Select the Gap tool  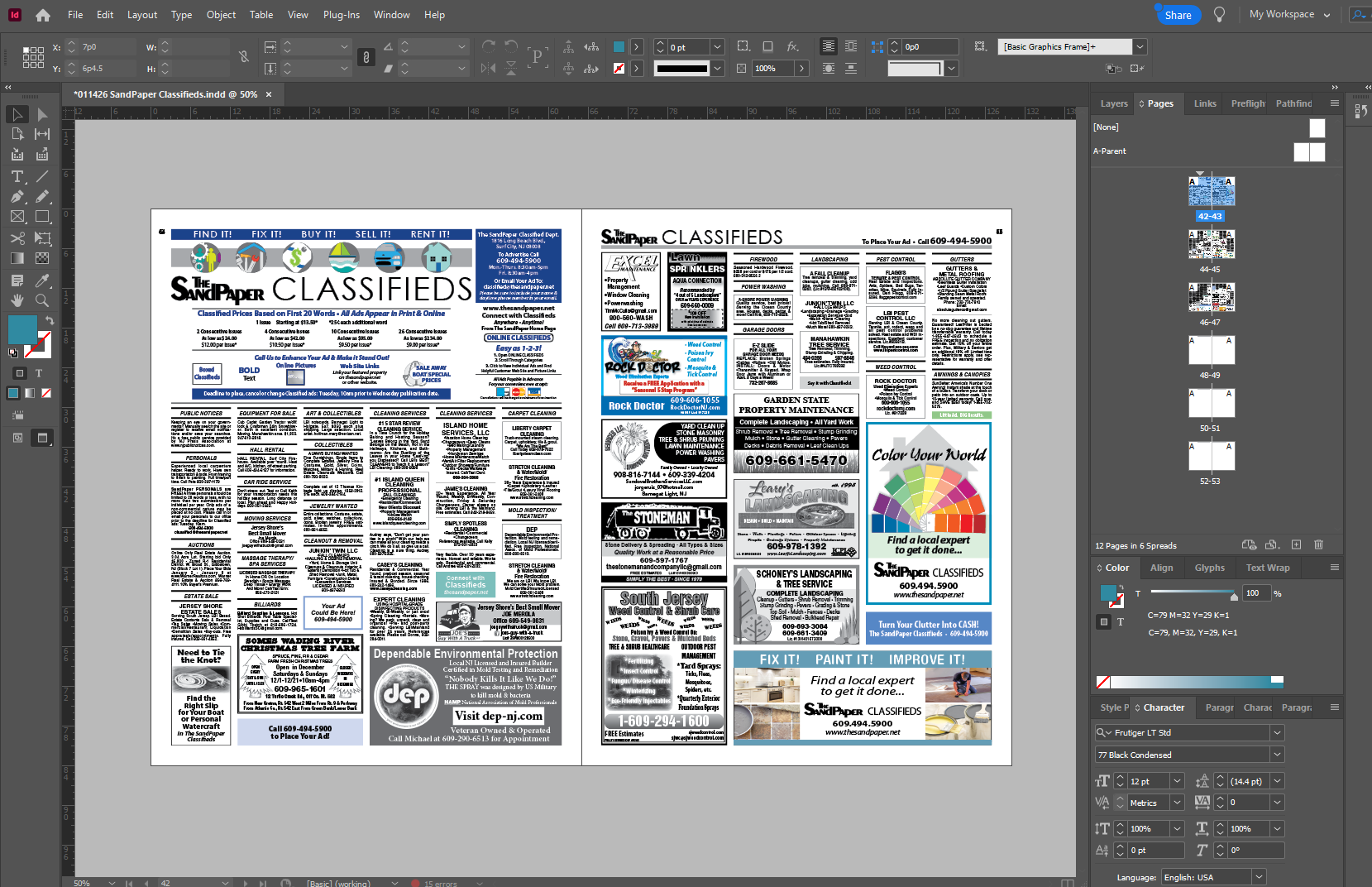(42, 134)
